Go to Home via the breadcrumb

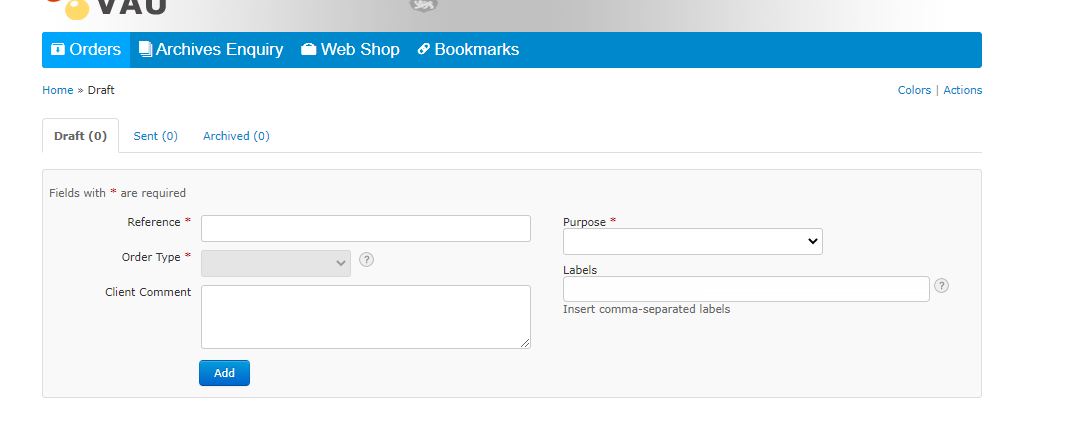click(x=57, y=90)
